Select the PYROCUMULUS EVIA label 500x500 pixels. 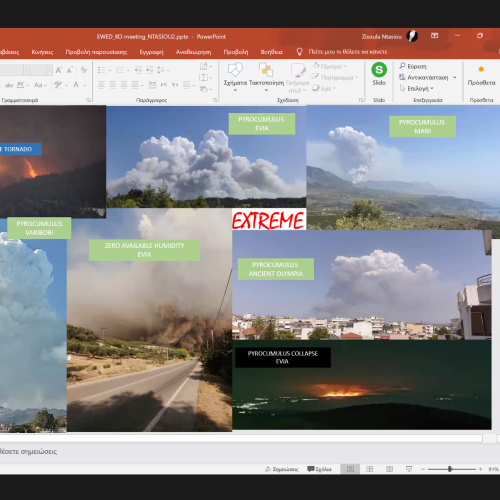262,124
